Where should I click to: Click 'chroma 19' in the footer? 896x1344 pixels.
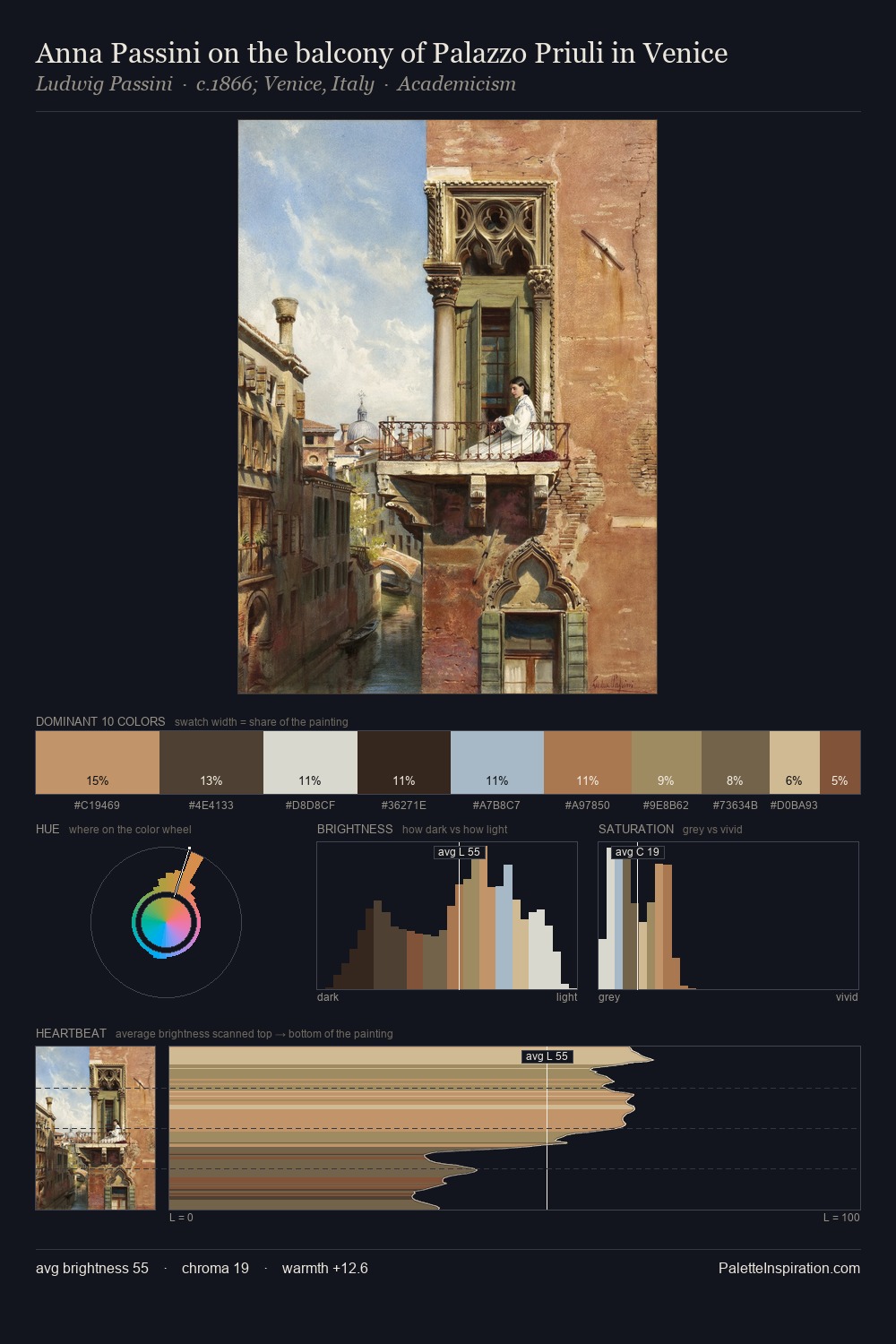click(x=215, y=1268)
